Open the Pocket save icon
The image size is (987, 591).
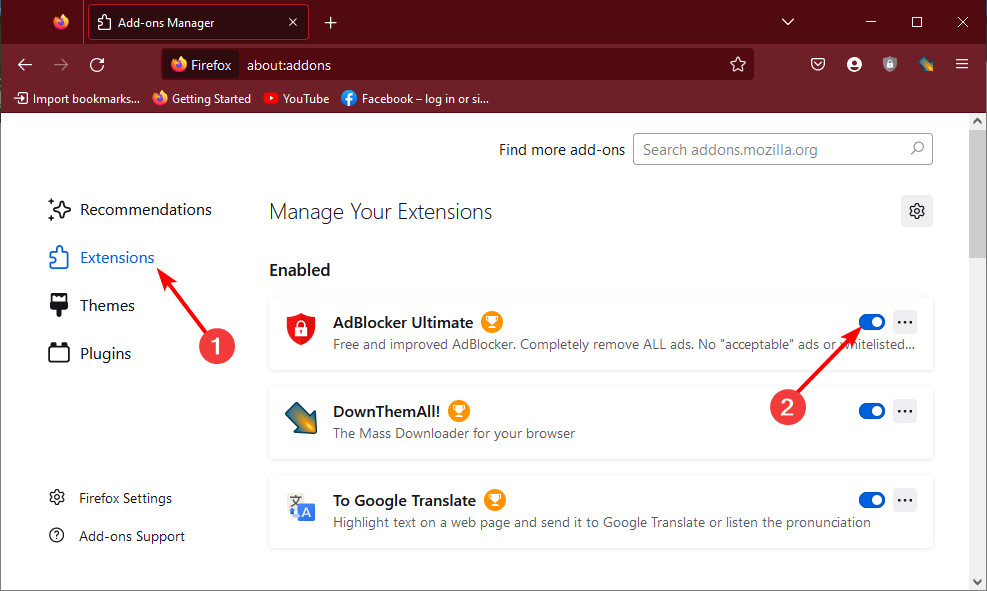(818, 64)
